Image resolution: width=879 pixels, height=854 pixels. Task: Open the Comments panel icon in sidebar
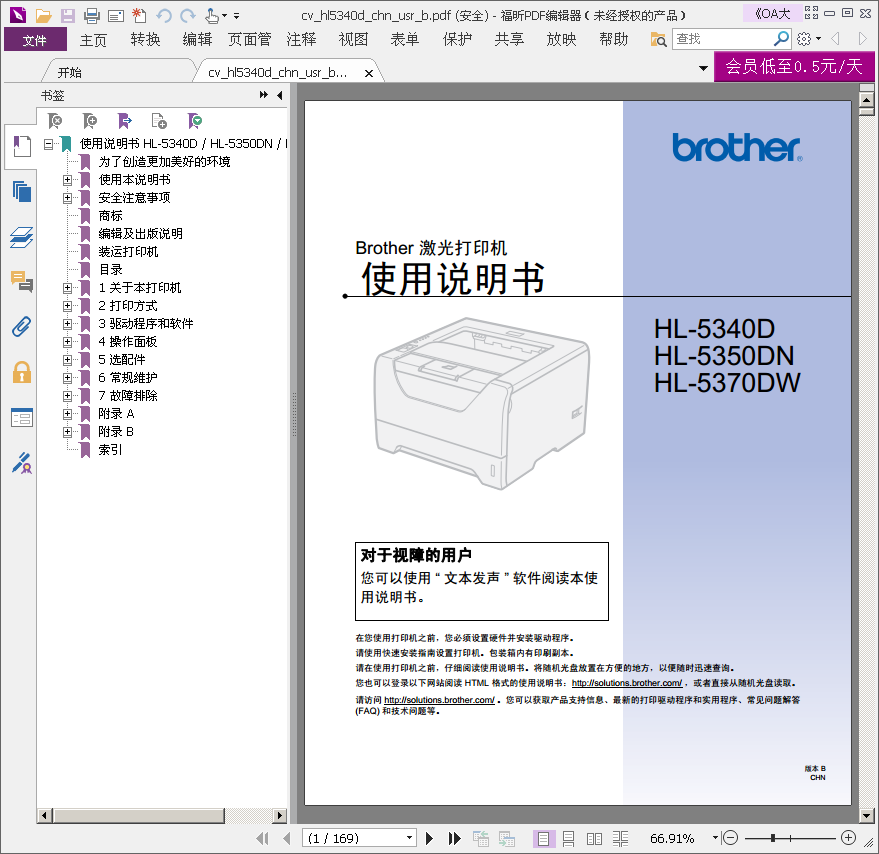21,281
